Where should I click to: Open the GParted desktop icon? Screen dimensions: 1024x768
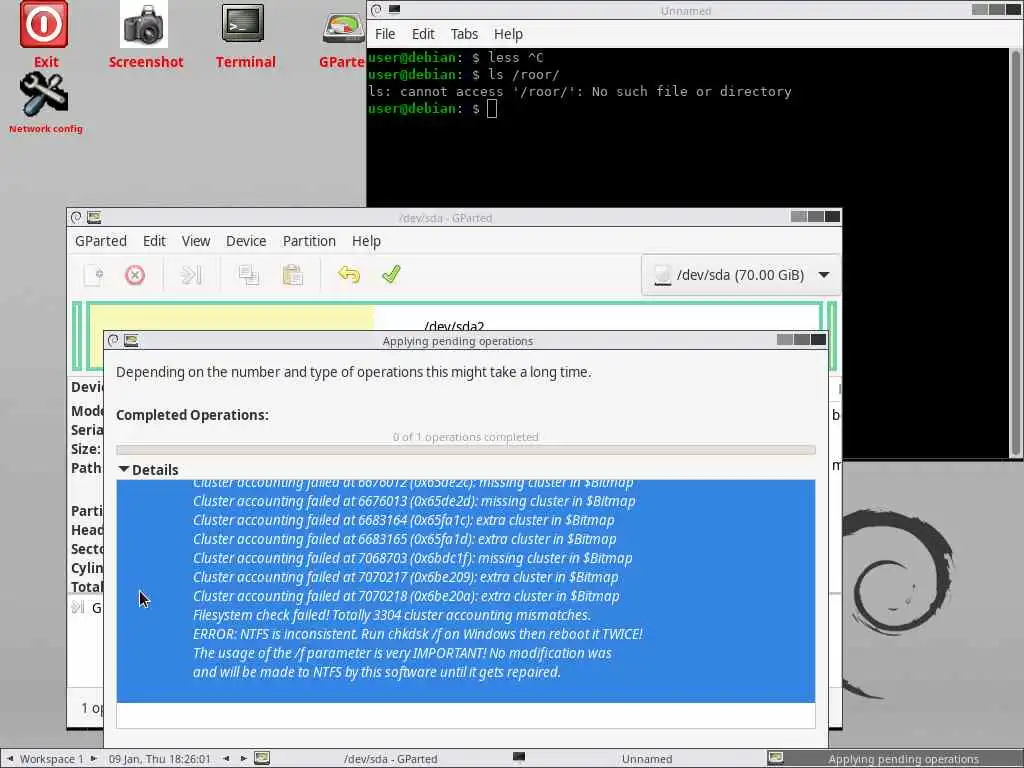pyautogui.click(x=344, y=29)
